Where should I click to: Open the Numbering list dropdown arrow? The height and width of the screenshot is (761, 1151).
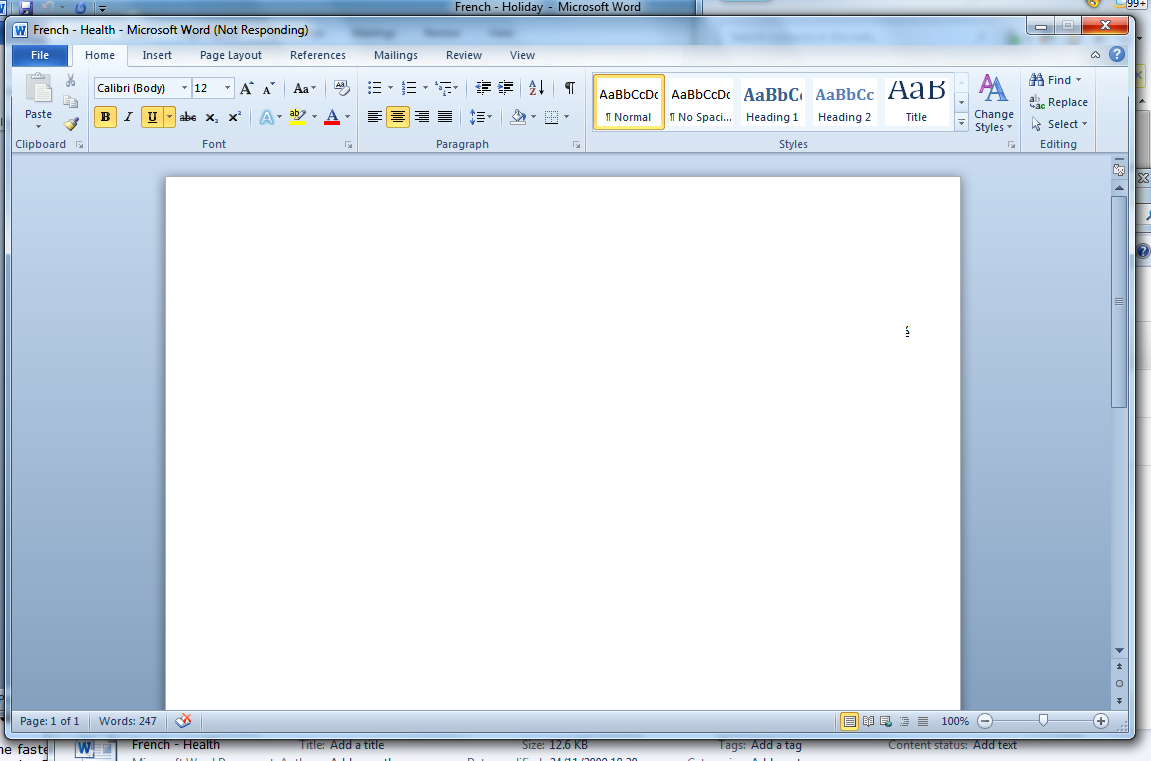(x=425, y=88)
